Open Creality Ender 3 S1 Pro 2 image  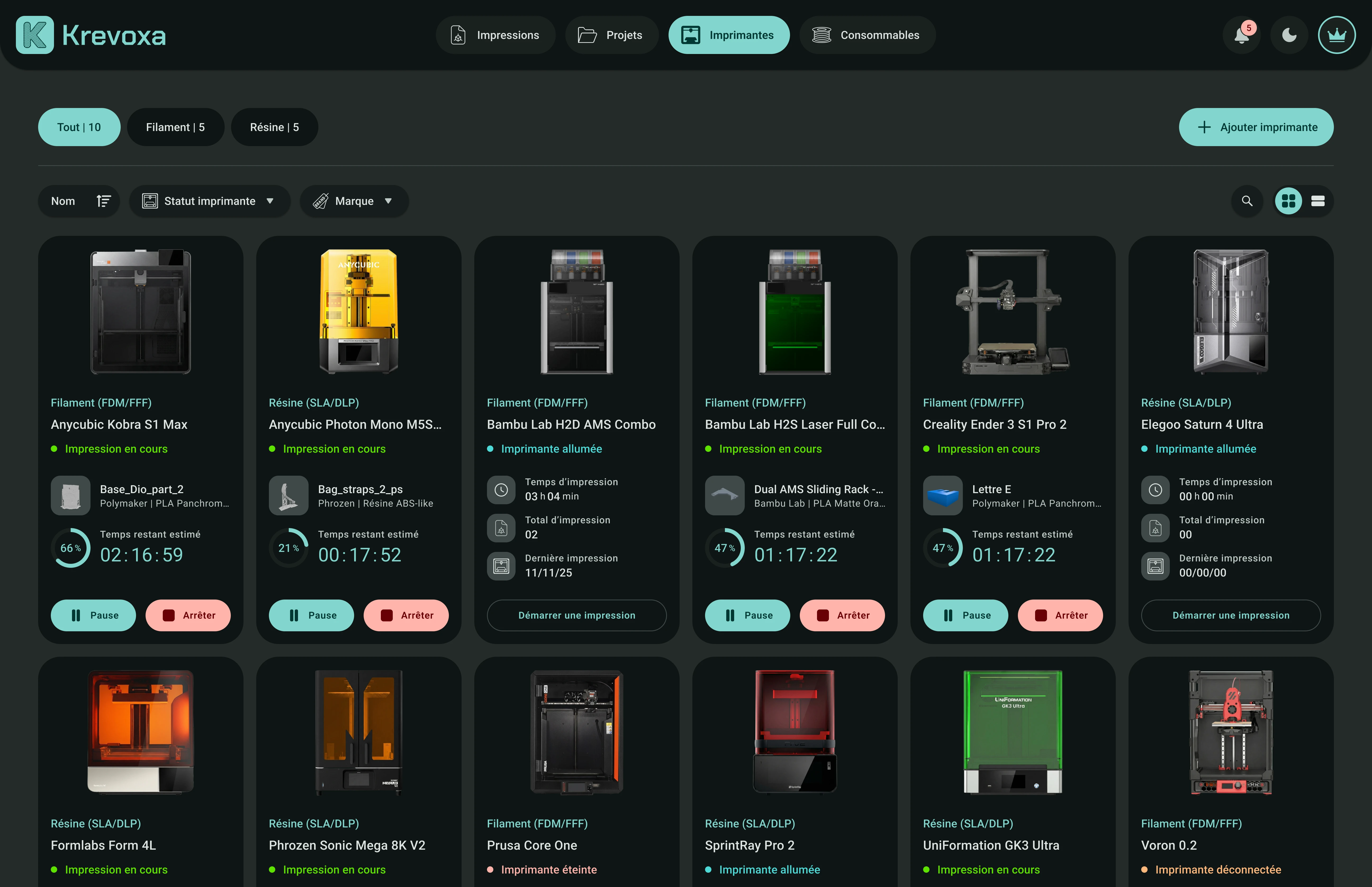pos(1013,312)
